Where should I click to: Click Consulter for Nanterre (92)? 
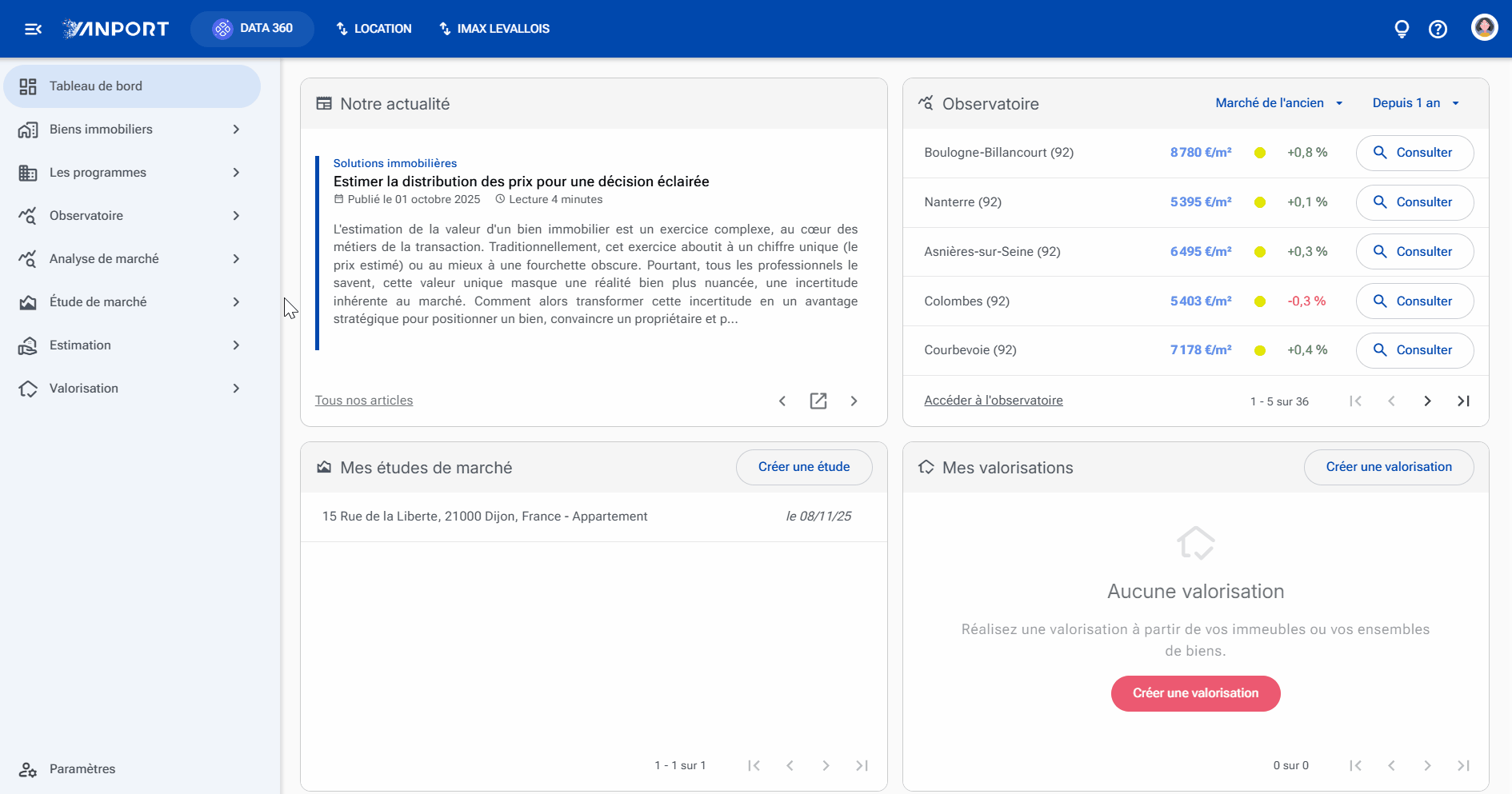1414,202
